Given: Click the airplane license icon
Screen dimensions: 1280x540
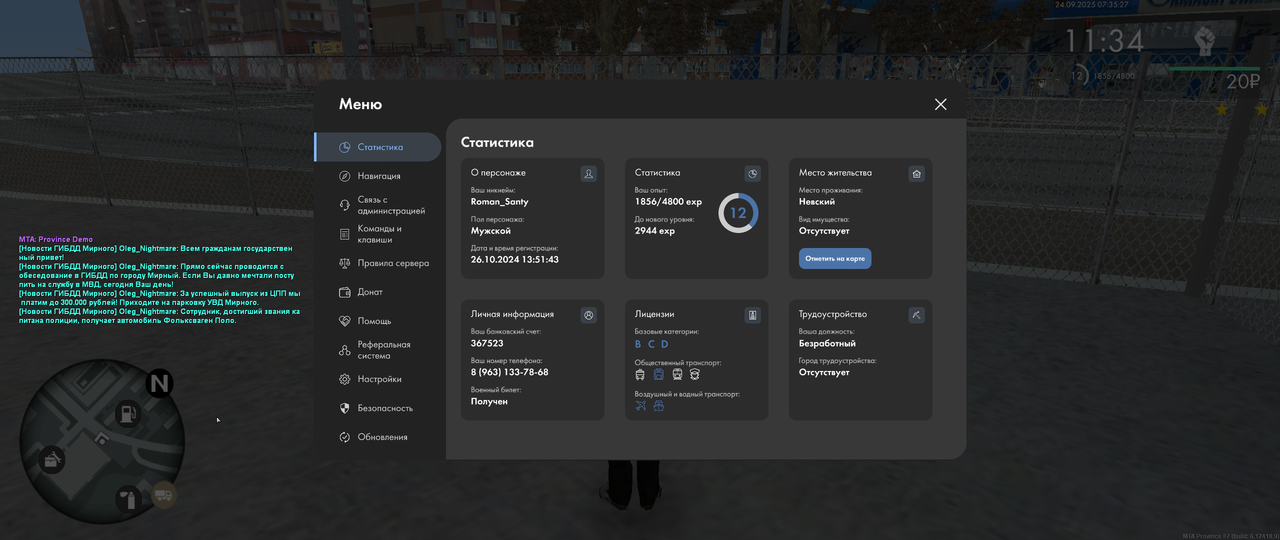Looking at the screenshot, I should pyautogui.click(x=641, y=406).
